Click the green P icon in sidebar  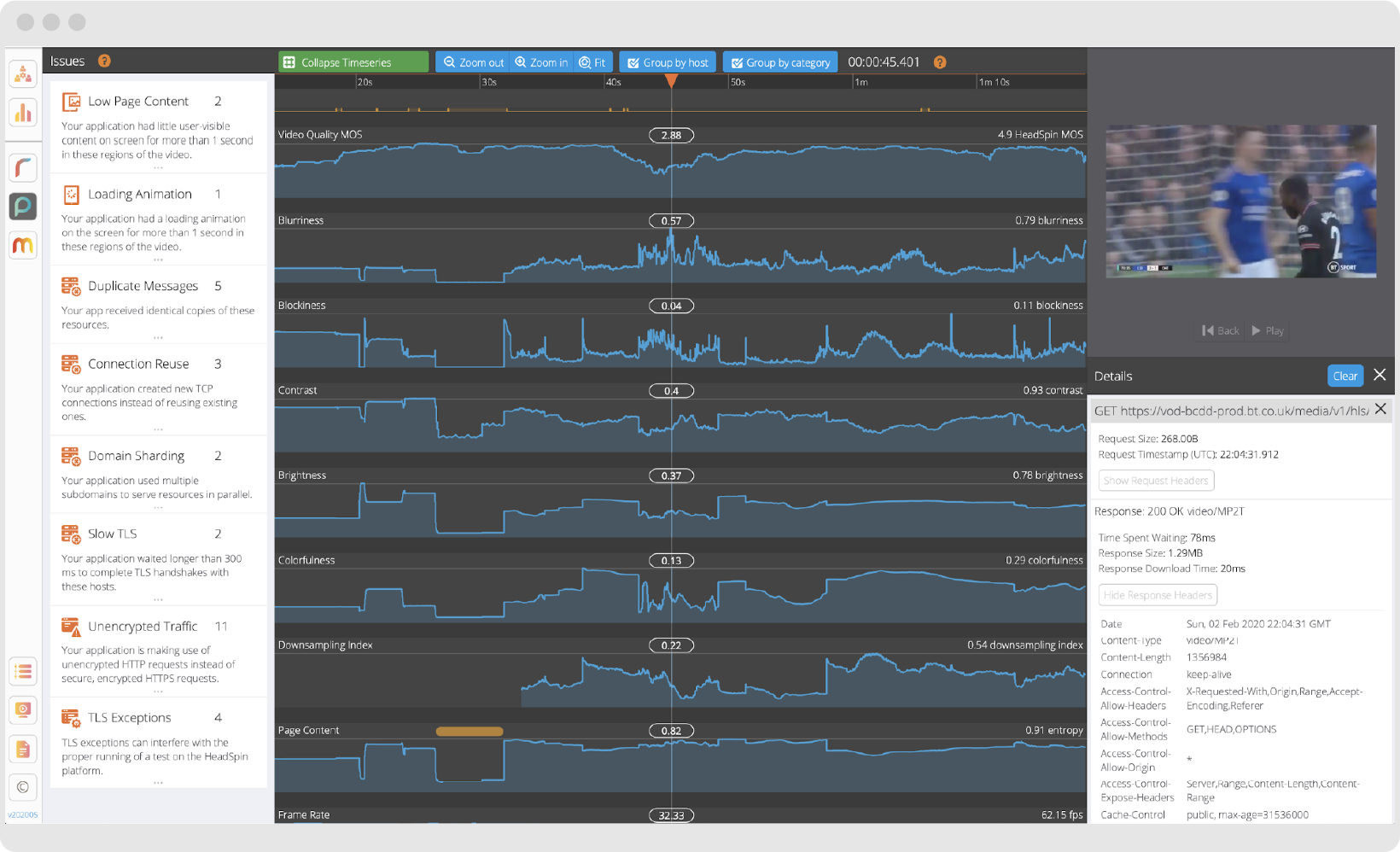pos(23,206)
